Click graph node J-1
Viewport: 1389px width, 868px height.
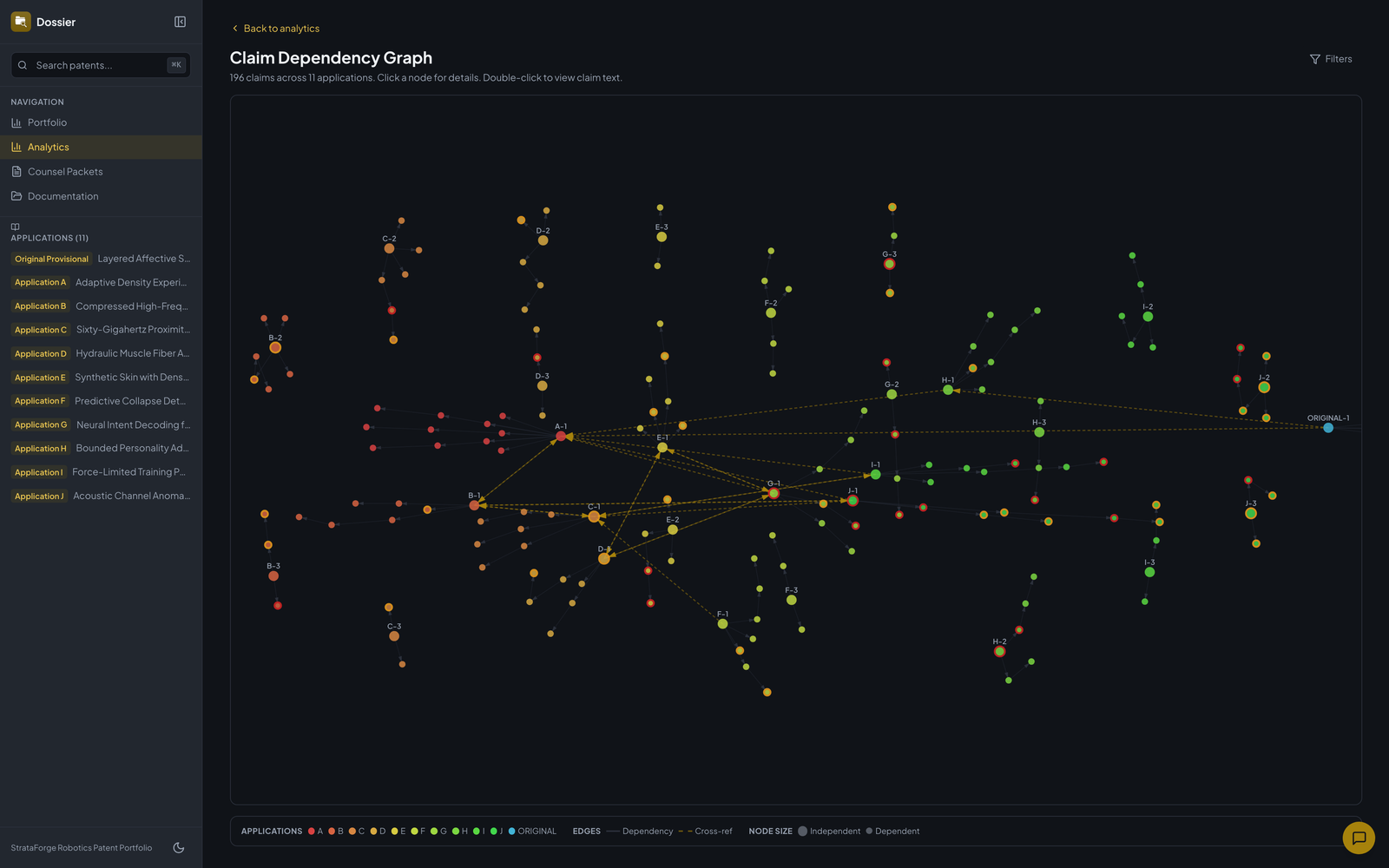852,501
